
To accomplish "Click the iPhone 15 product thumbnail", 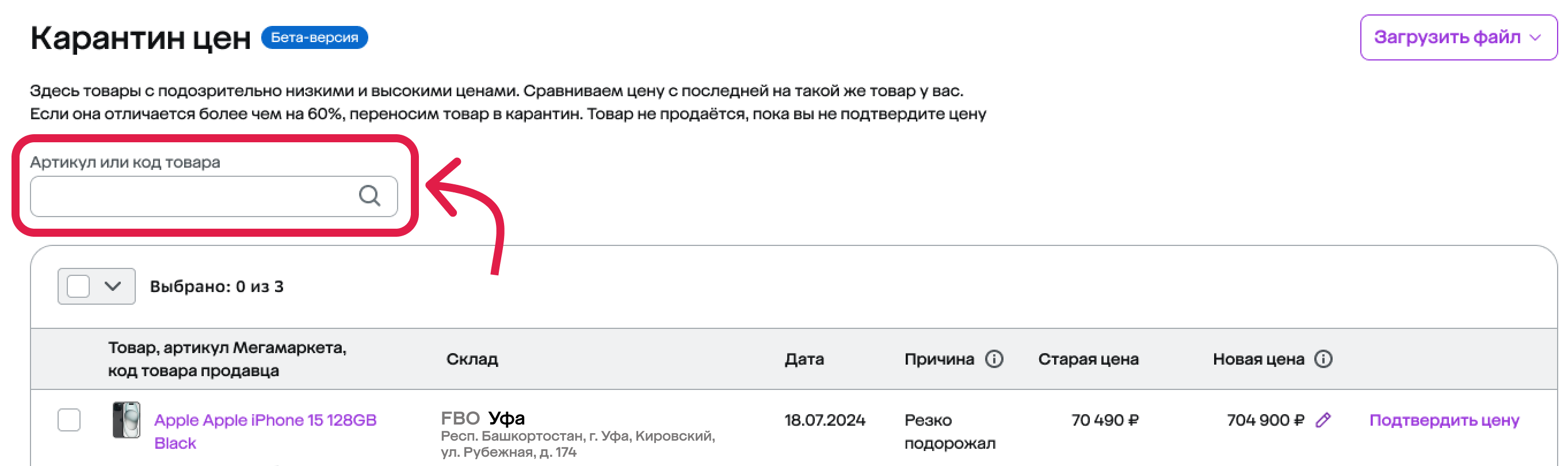I will (126, 420).
